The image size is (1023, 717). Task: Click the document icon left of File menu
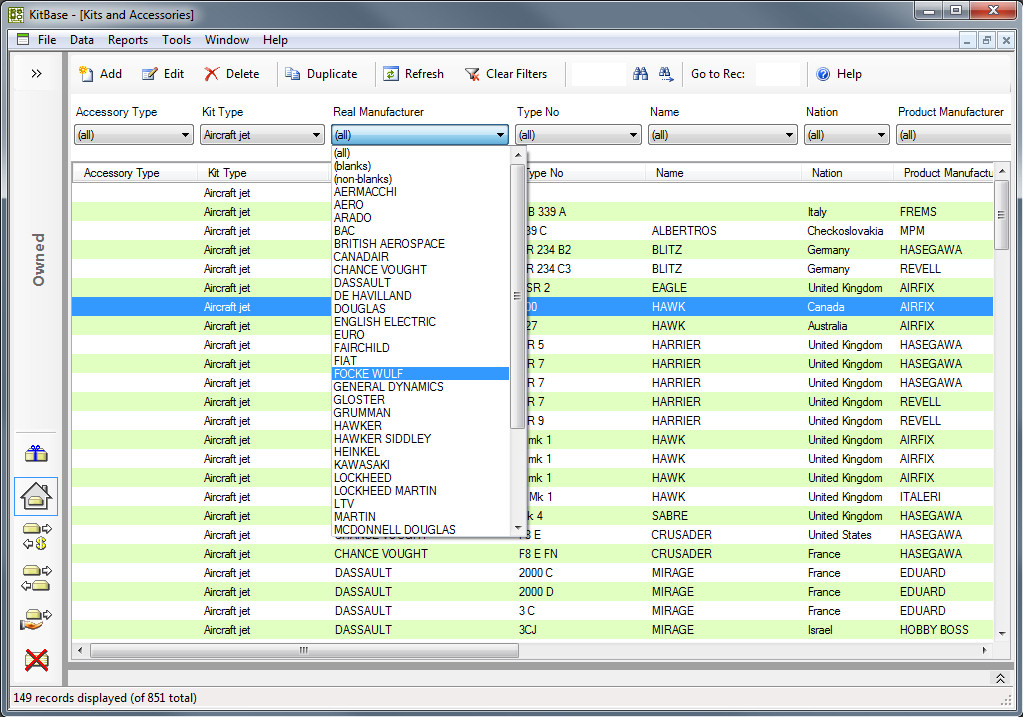click(x=23, y=39)
